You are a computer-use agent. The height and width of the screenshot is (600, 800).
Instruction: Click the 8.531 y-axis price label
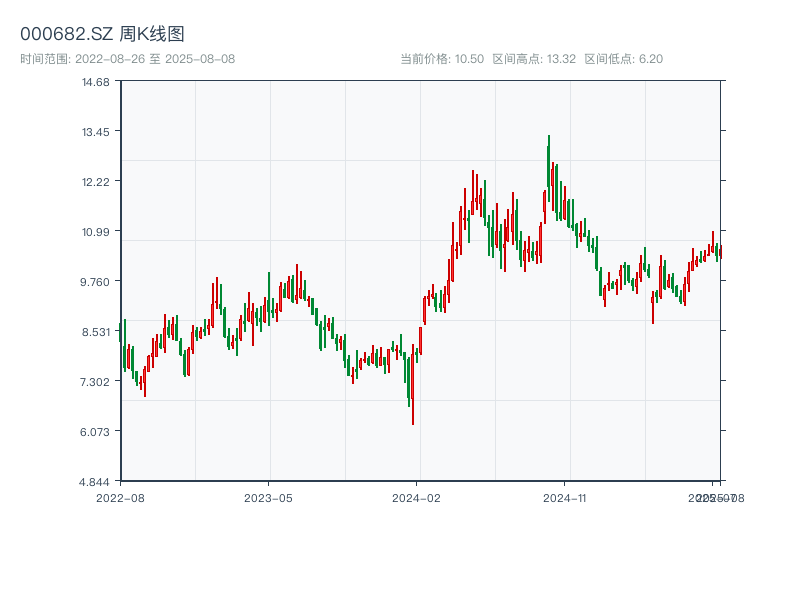pyautogui.click(x=96, y=331)
